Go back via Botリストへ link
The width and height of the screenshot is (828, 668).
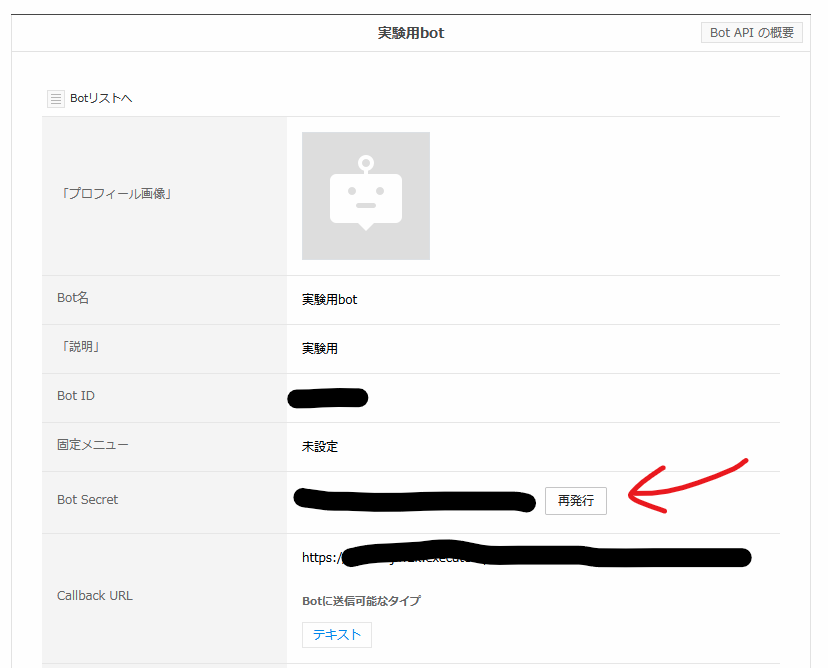point(101,98)
